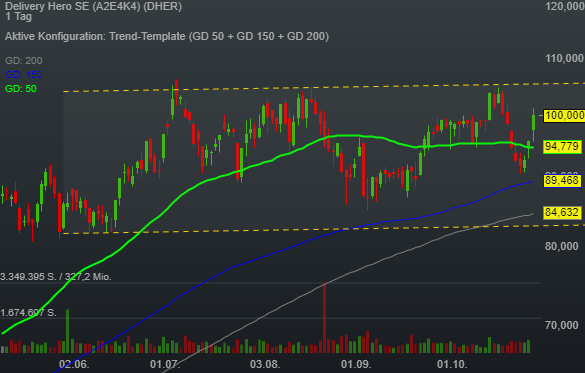
Task: Click the 70,000 price axis label
Action: click(x=561, y=325)
